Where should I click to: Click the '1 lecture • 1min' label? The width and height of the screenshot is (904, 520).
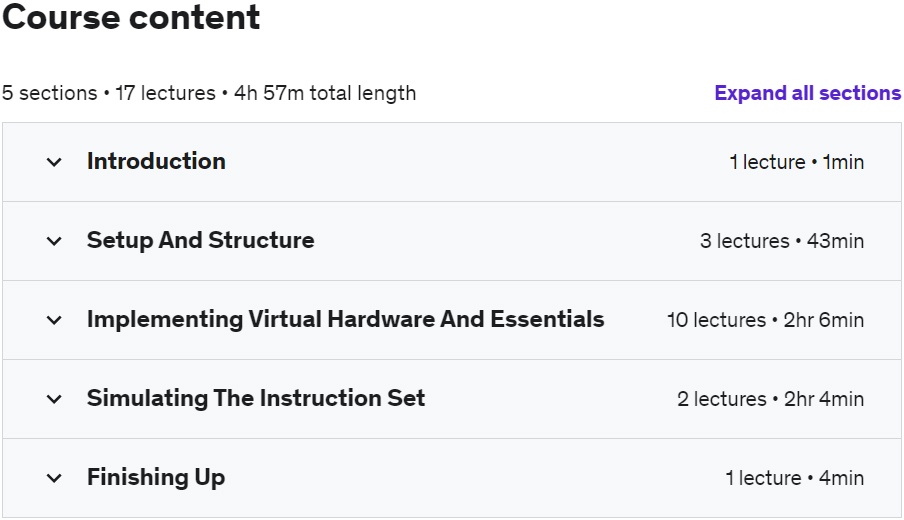point(797,162)
